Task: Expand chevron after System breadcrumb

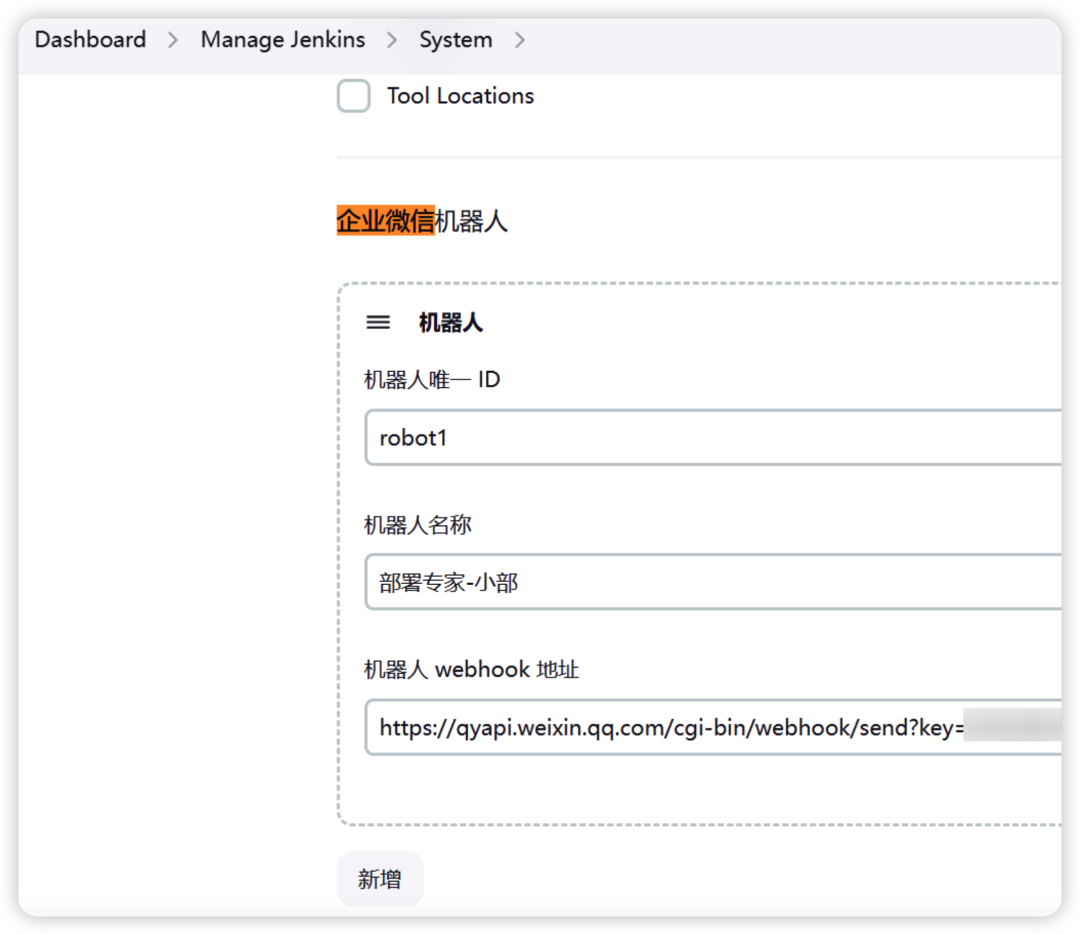Action: [x=520, y=41]
